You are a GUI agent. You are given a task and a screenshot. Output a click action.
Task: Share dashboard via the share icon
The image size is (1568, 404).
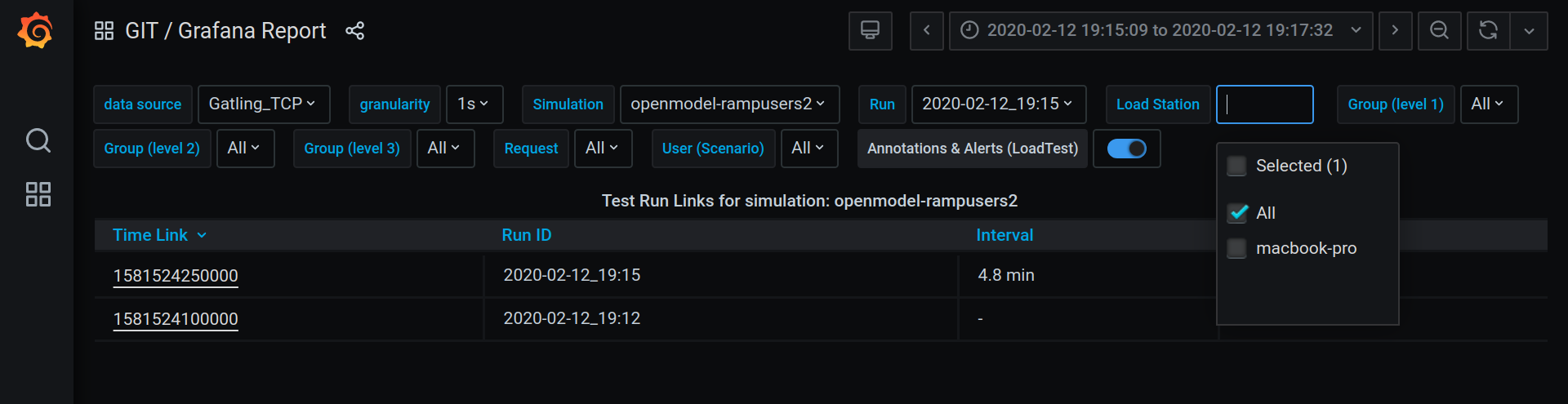[x=354, y=31]
